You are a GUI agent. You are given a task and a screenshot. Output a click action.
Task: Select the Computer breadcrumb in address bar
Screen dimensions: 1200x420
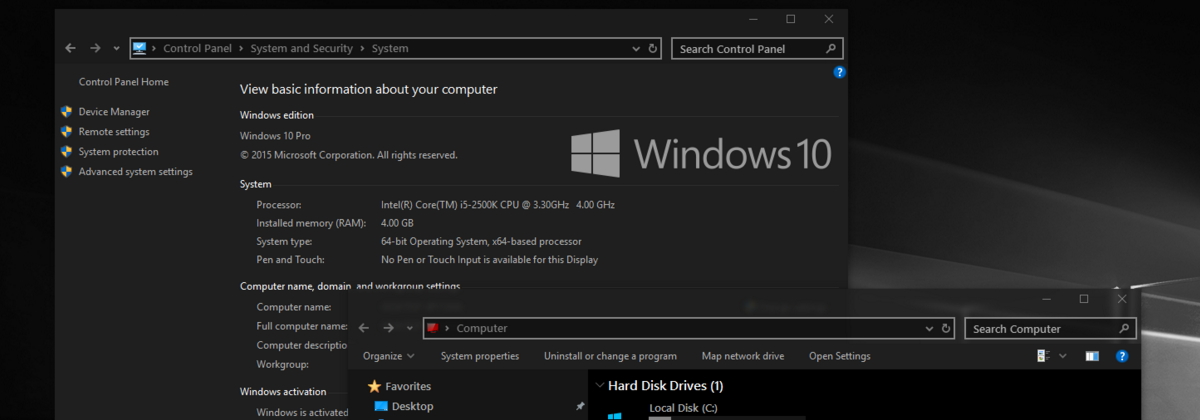coord(482,328)
